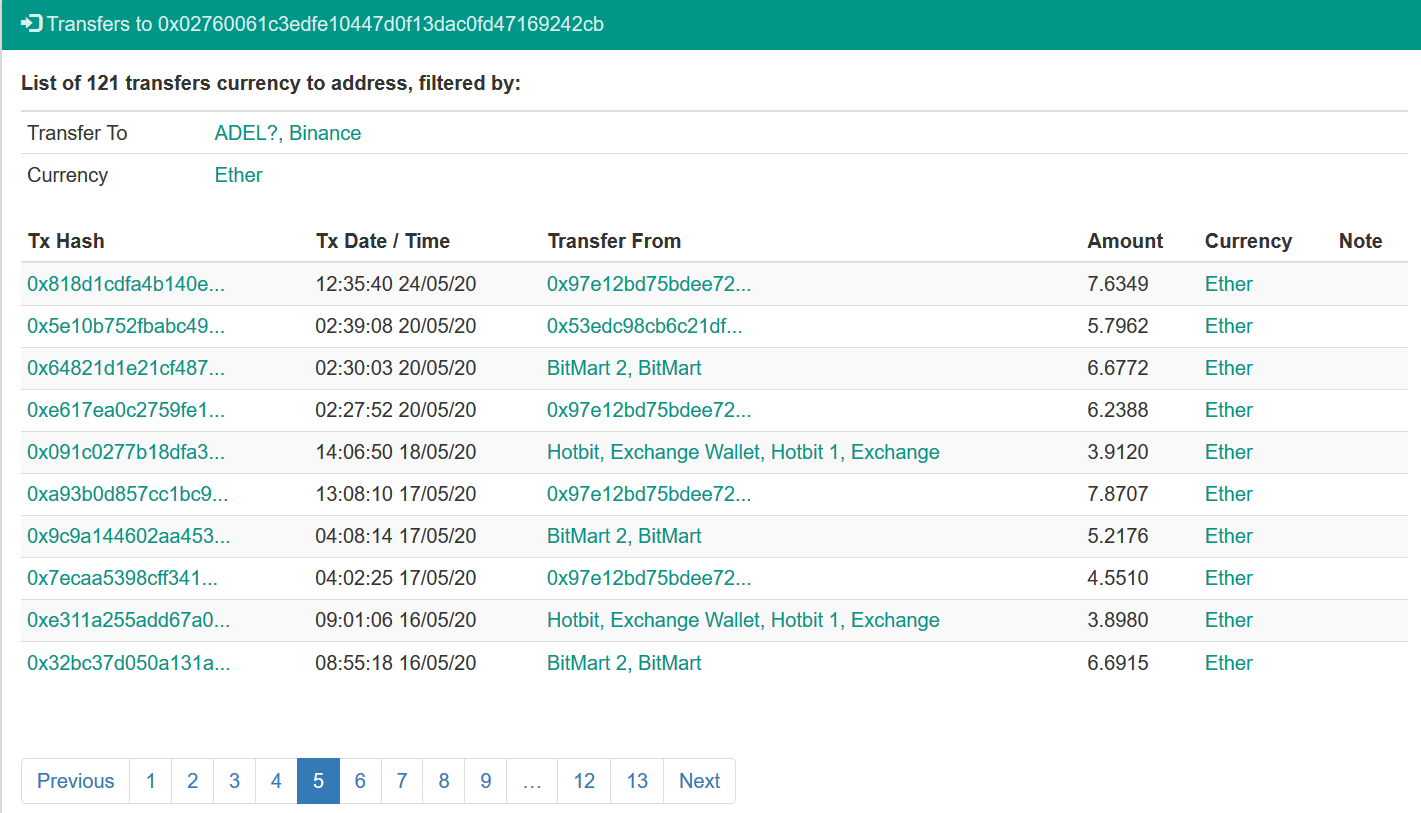Open BitMart 2 sender at 02:30:03 20/05/20
Screen dimensions: 1421x813
pos(624,368)
